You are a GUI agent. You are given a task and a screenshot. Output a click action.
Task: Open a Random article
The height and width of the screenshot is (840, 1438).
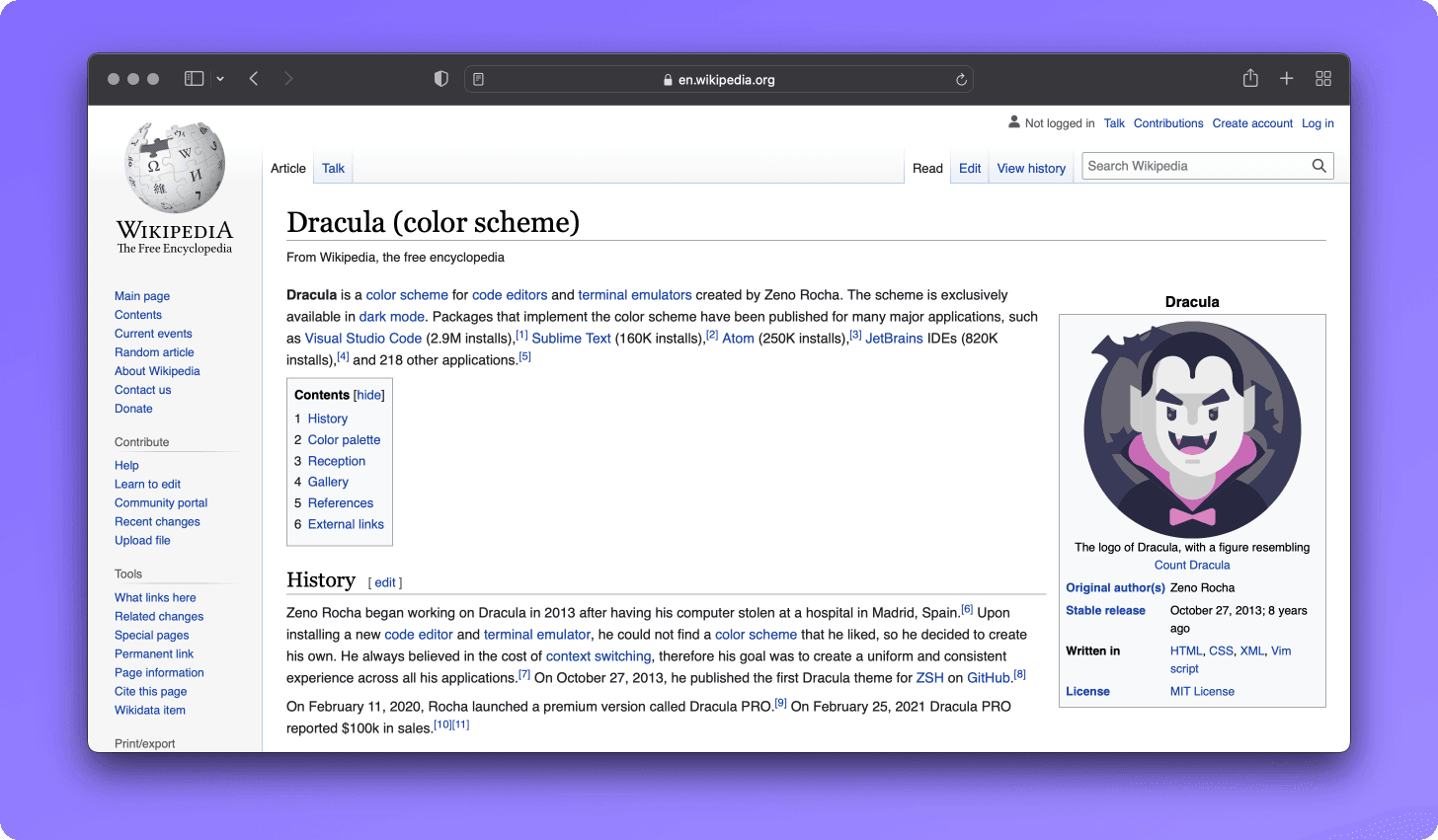(x=154, y=352)
